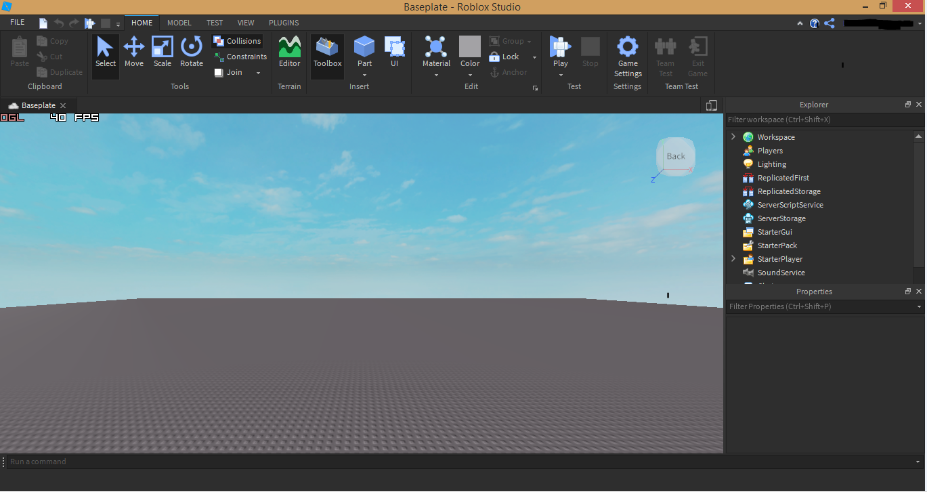The width and height of the screenshot is (927, 492).
Task: Switch to the PLUGINS tab
Action: tap(284, 22)
